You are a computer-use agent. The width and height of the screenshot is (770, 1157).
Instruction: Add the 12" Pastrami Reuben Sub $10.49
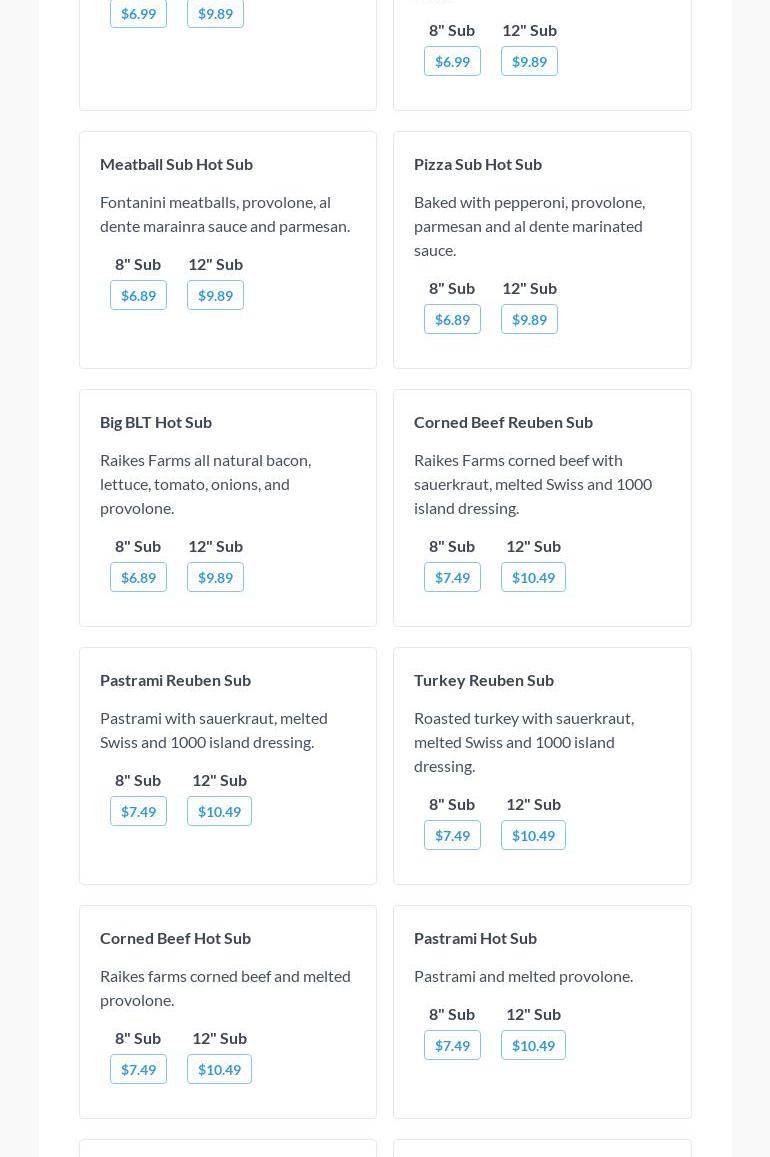click(219, 811)
